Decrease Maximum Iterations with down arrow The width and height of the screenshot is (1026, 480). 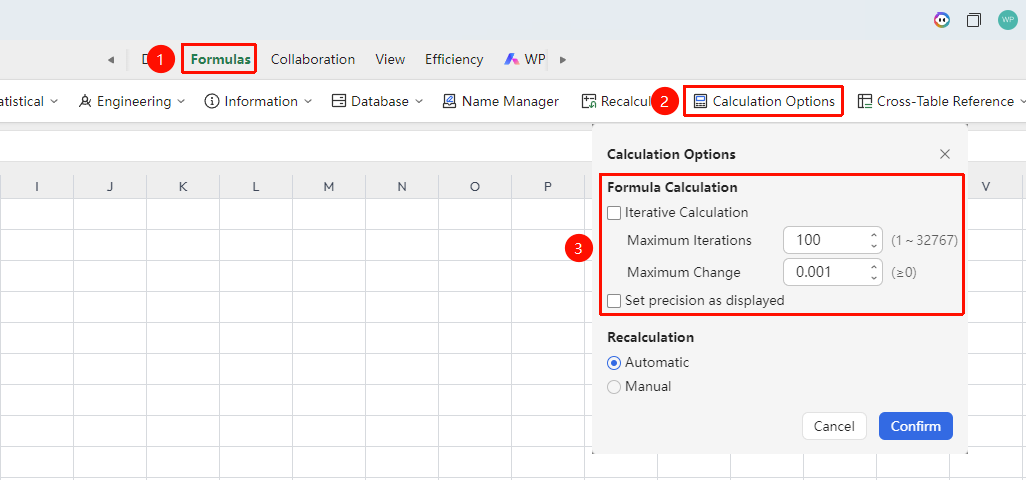(x=874, y=246)
